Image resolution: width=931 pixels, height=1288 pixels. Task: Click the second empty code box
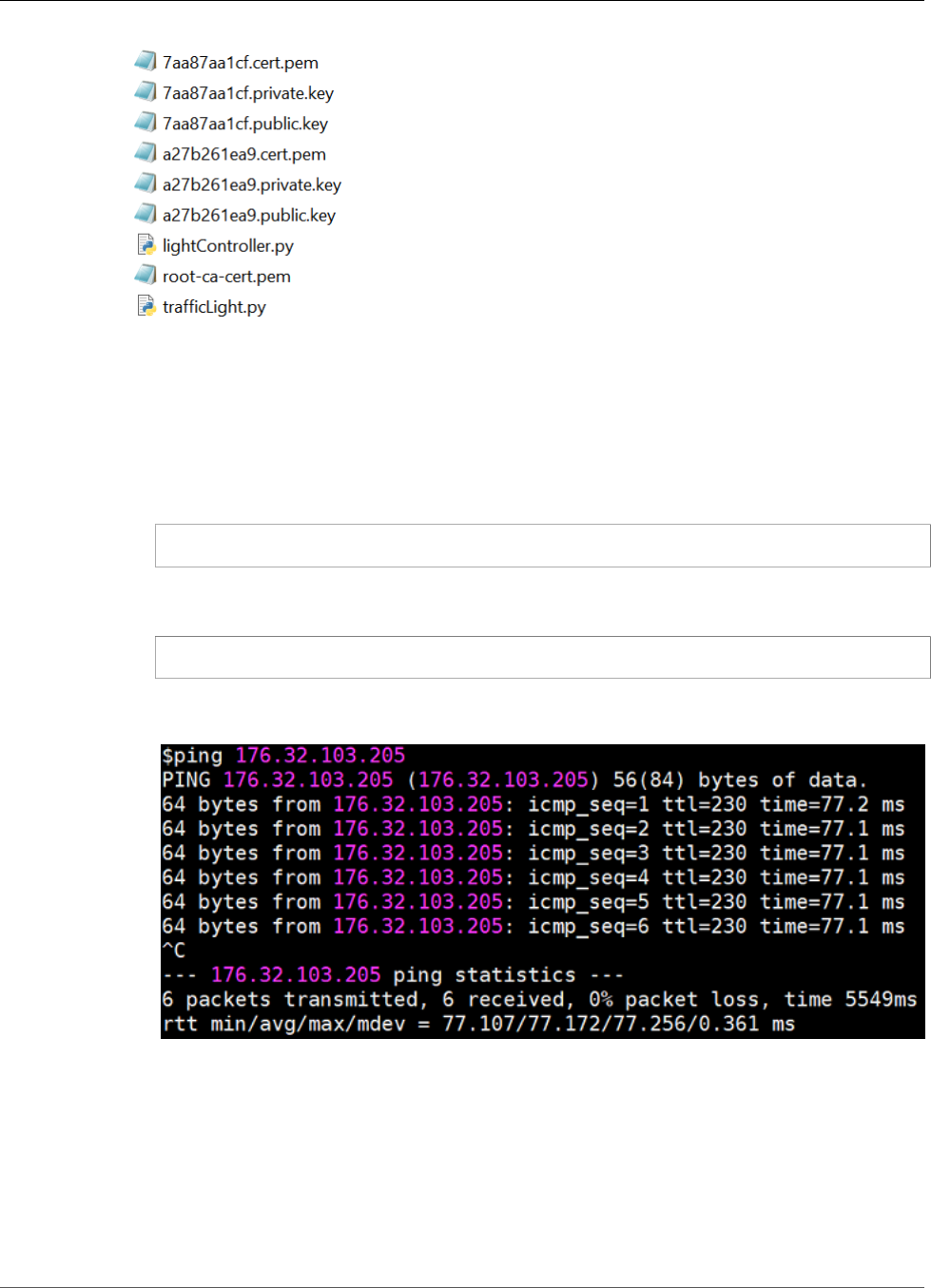coord(543,657)
